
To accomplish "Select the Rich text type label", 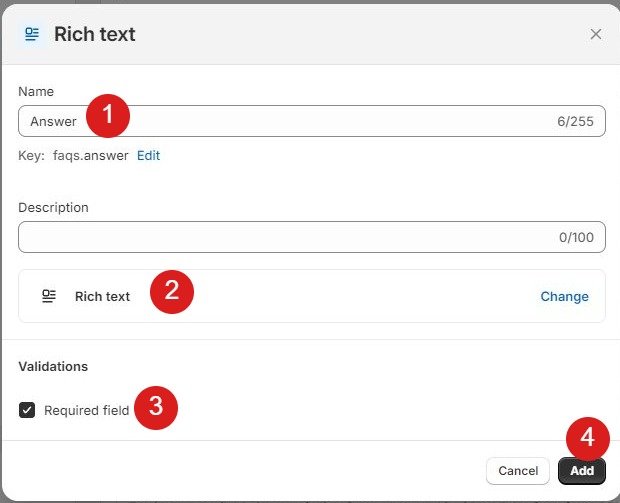I will [102, 297].
